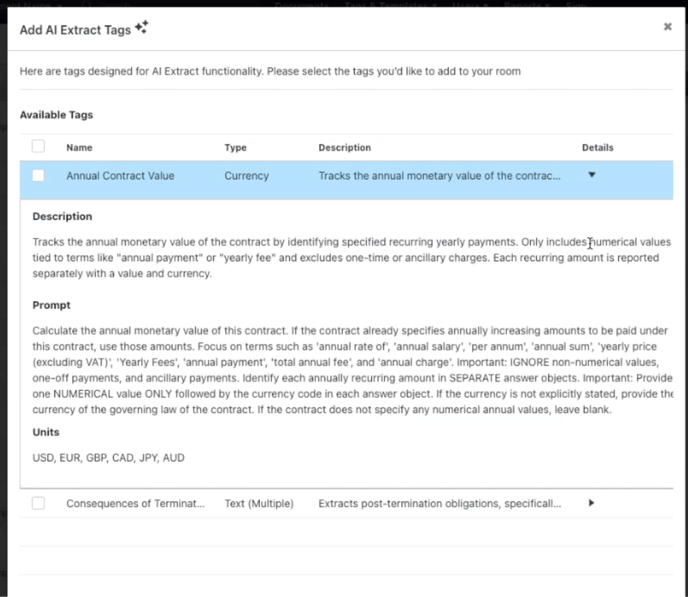Expand the Consequences of Termination details arrow
688x597 pixels.
(x=591, y=503)
